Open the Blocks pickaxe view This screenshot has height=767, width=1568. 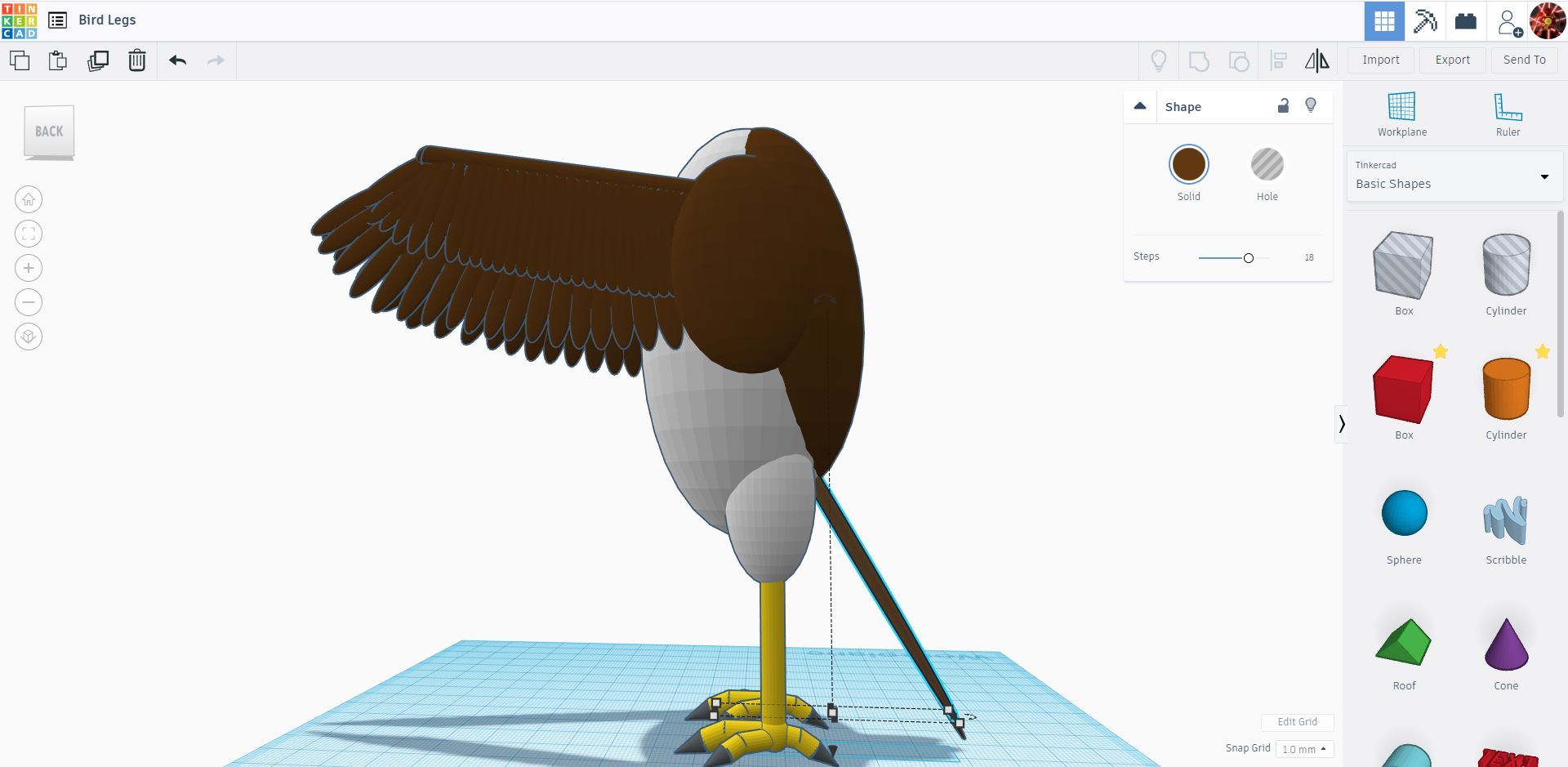pos(1425,21)
